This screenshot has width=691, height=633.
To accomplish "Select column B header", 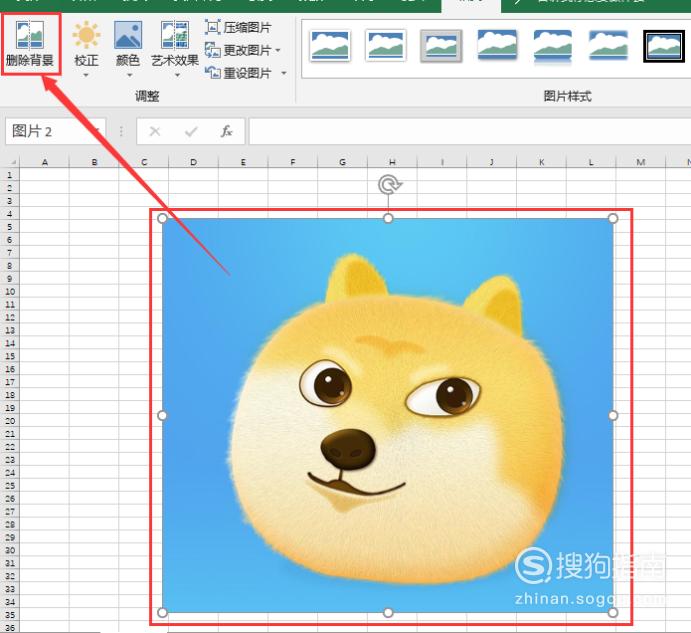I will pyautogui.click(x=94, y=162).
